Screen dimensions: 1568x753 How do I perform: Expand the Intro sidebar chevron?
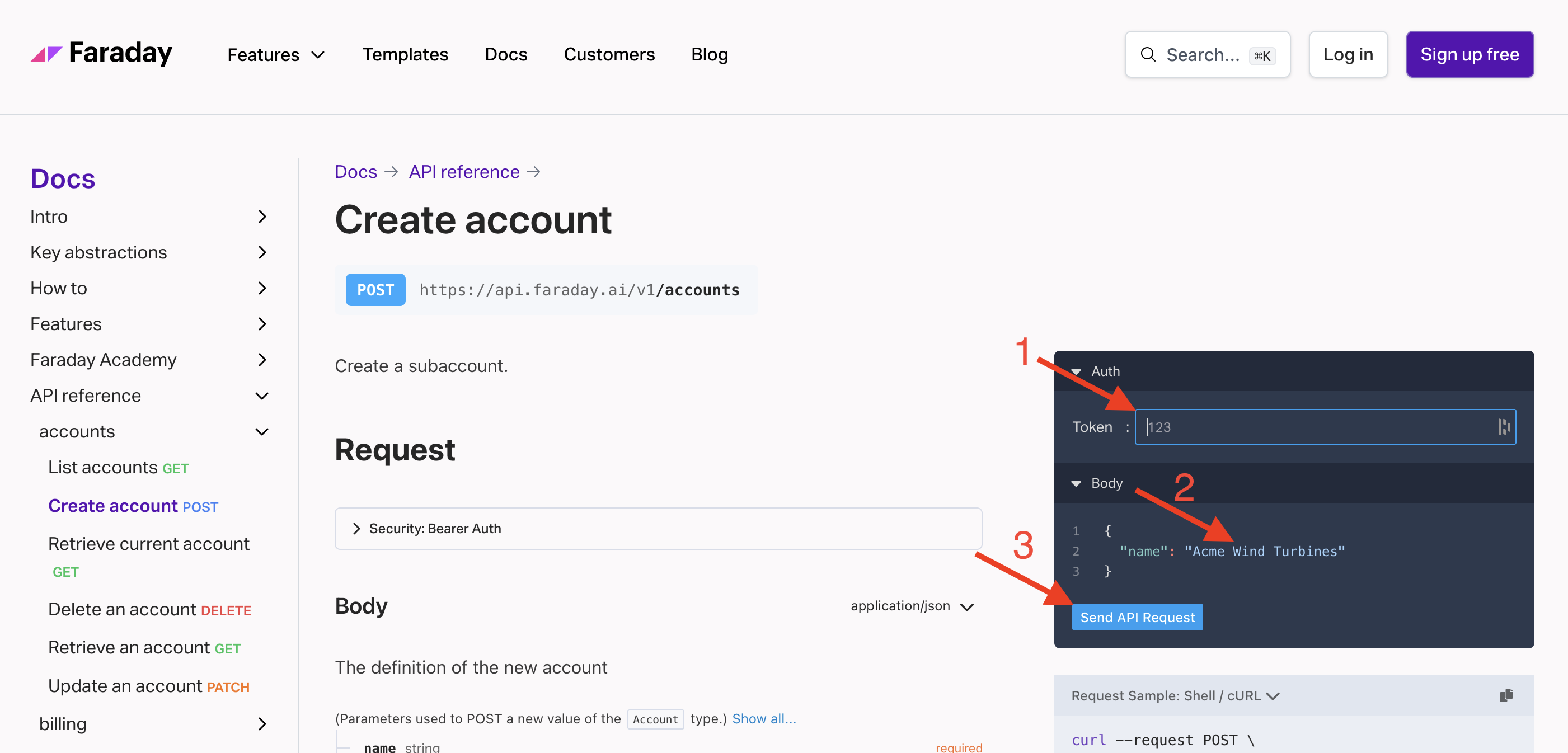click(x=262, y=217)
